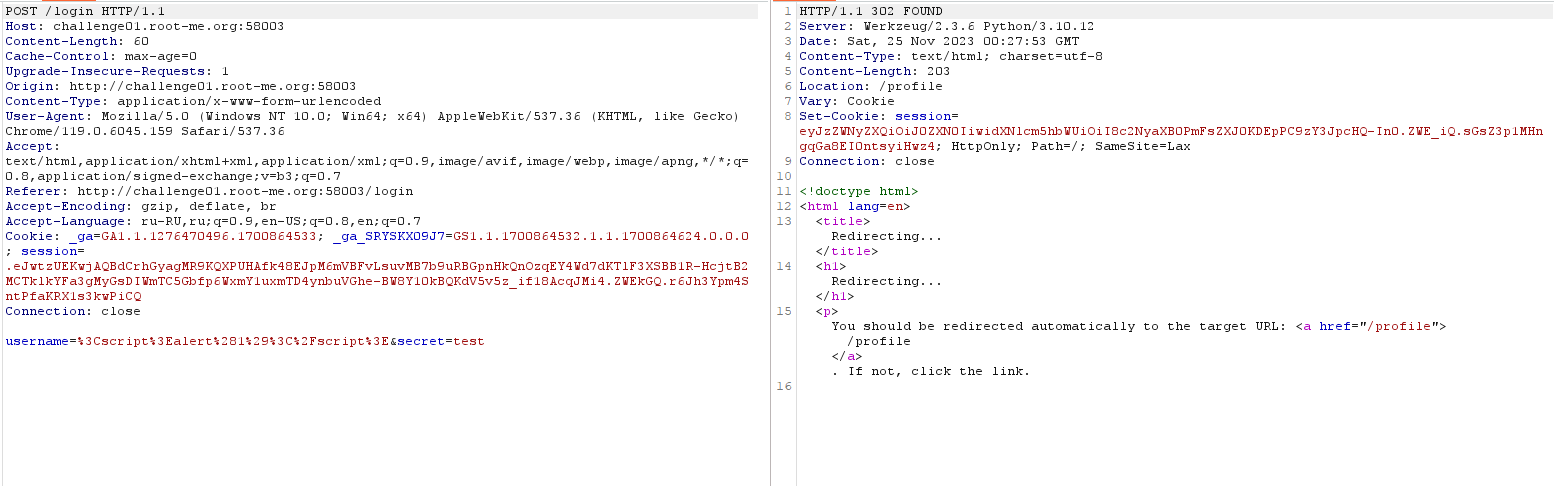Click the 'Cookie: _ga=' header line
1554x486 pixels.
click(x=376, y=236)
